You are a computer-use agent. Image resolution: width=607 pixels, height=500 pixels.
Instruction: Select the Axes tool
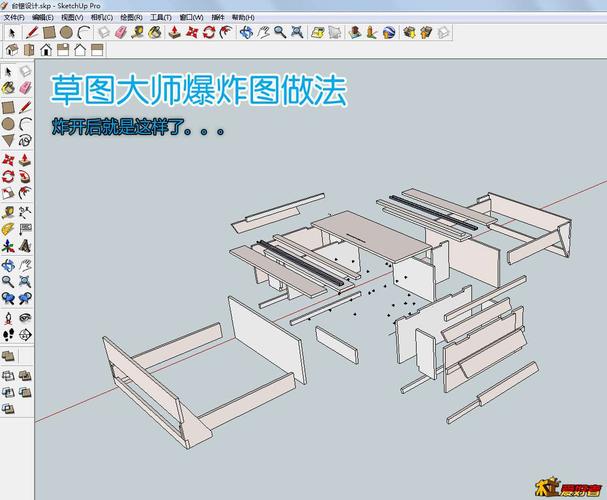pos(8,246)
